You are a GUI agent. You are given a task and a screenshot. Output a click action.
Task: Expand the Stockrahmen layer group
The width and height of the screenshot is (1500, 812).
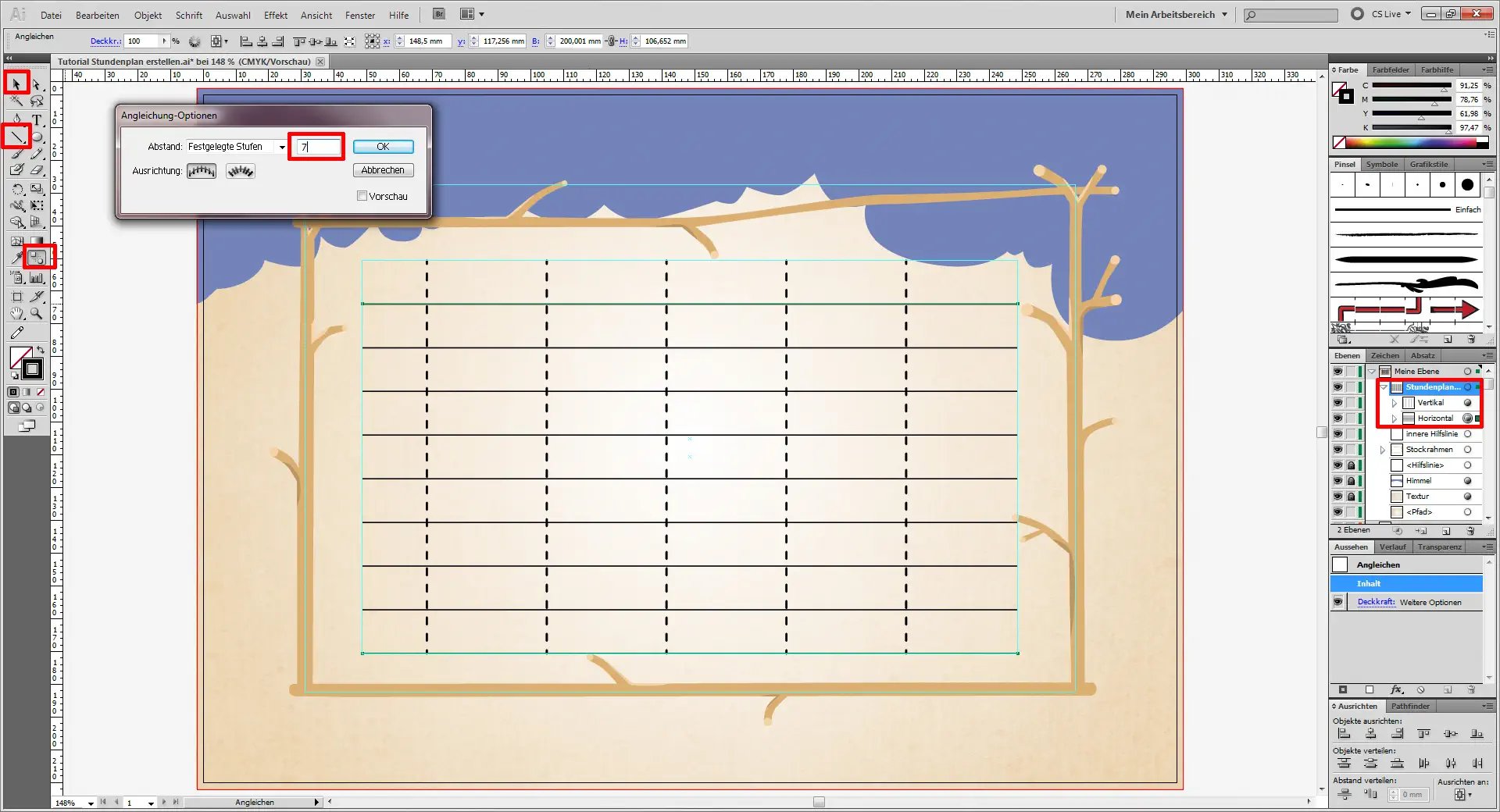point(1383,450)
